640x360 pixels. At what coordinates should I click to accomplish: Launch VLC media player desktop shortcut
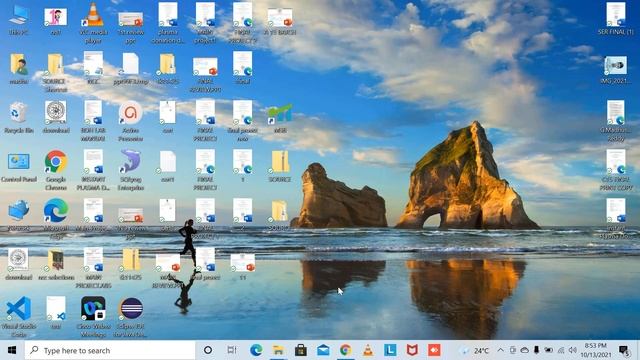click(x=93, y=22)
